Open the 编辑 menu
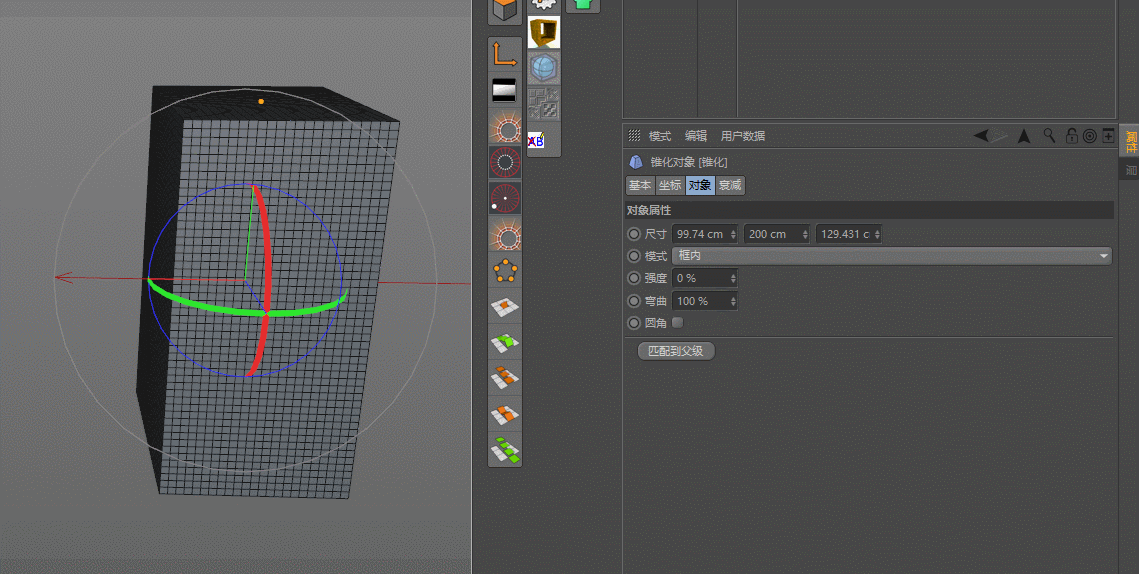The height and width of the screenshot is (574, 1139). (696, 136)
